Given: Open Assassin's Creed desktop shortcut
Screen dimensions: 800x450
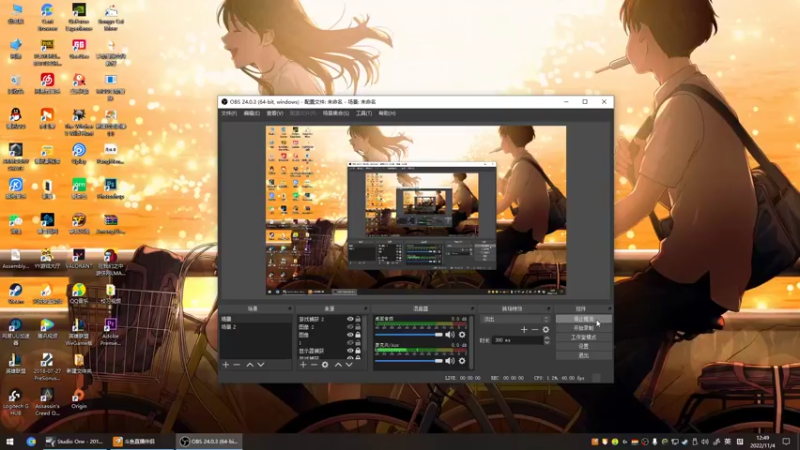Looking at the screenshot, I should pyautogui.click(x=47, y=402).
